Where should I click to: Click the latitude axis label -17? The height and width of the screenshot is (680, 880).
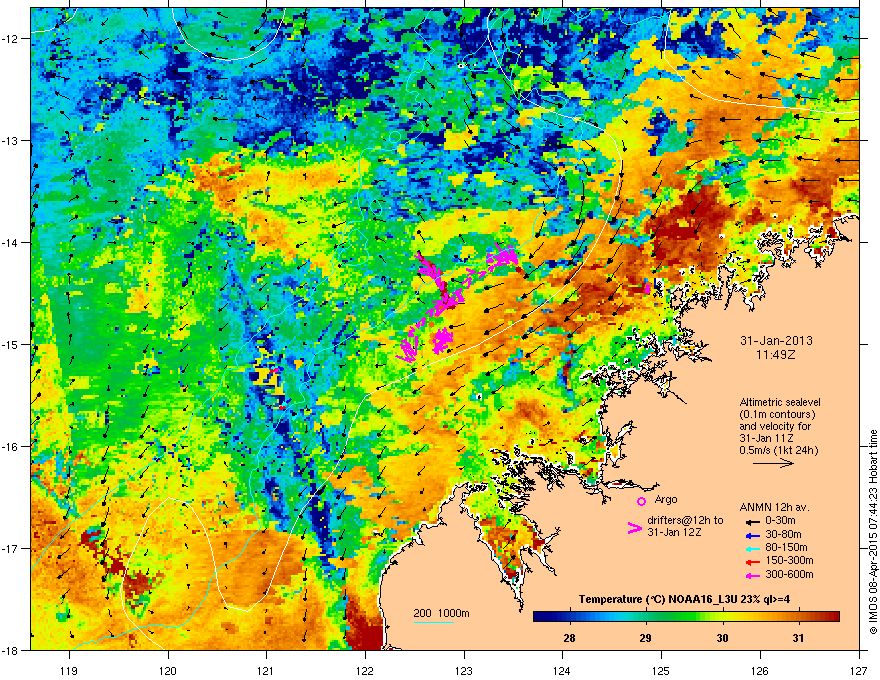(x=10, y=549)
